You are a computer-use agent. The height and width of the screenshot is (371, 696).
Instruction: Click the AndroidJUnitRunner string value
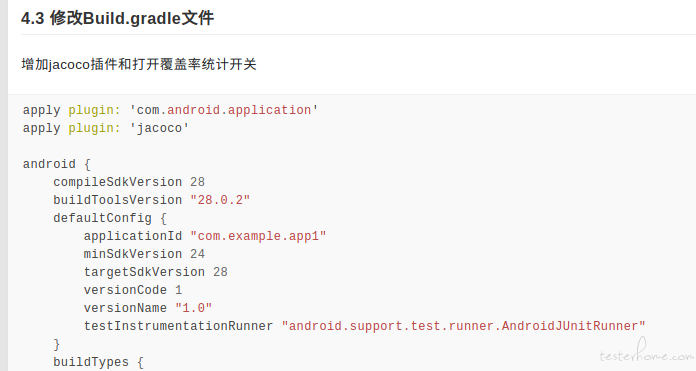[x=463, y=326]
